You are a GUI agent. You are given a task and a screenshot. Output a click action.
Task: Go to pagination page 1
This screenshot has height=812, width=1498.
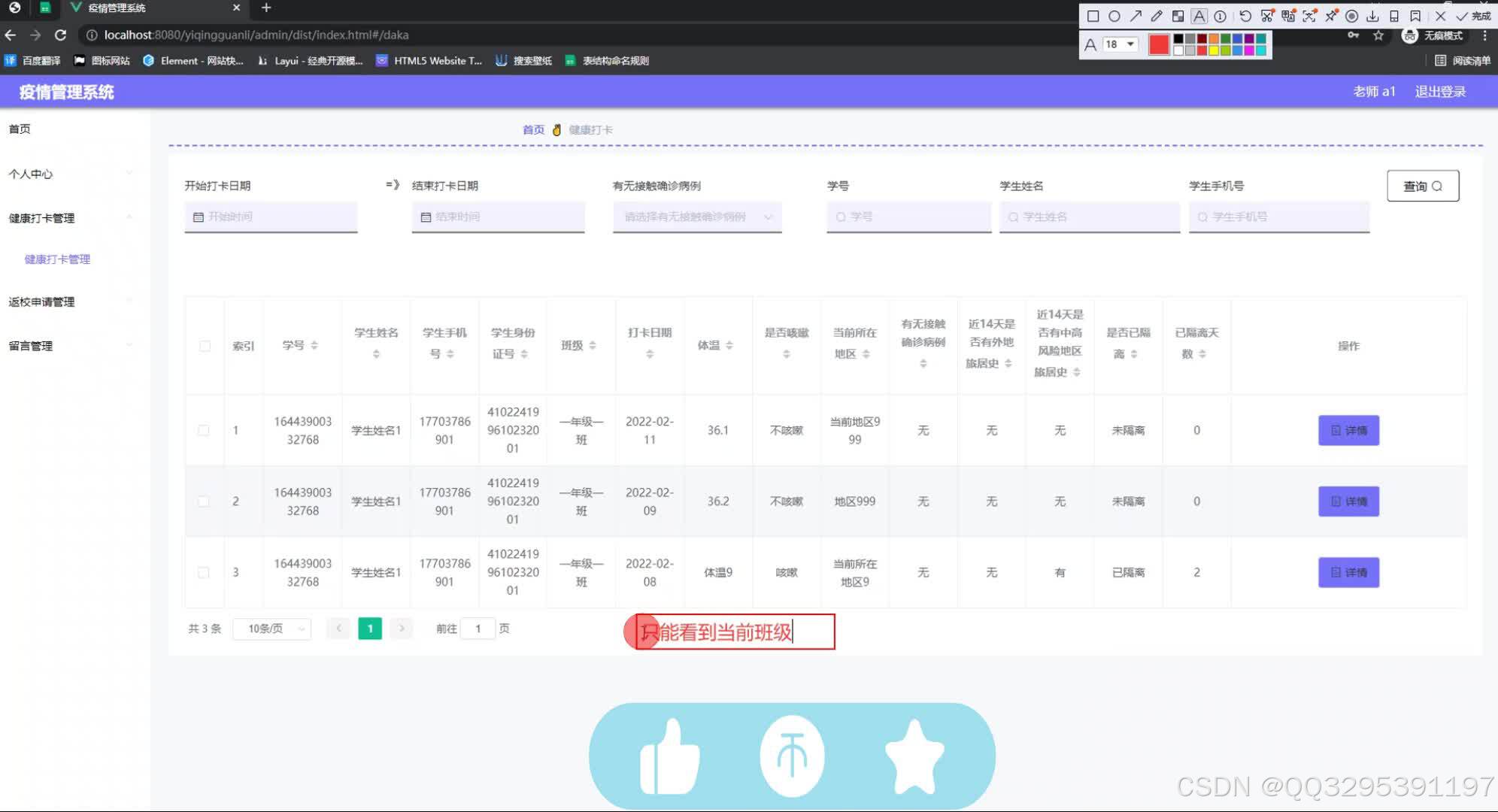click(x=370, y=629)
